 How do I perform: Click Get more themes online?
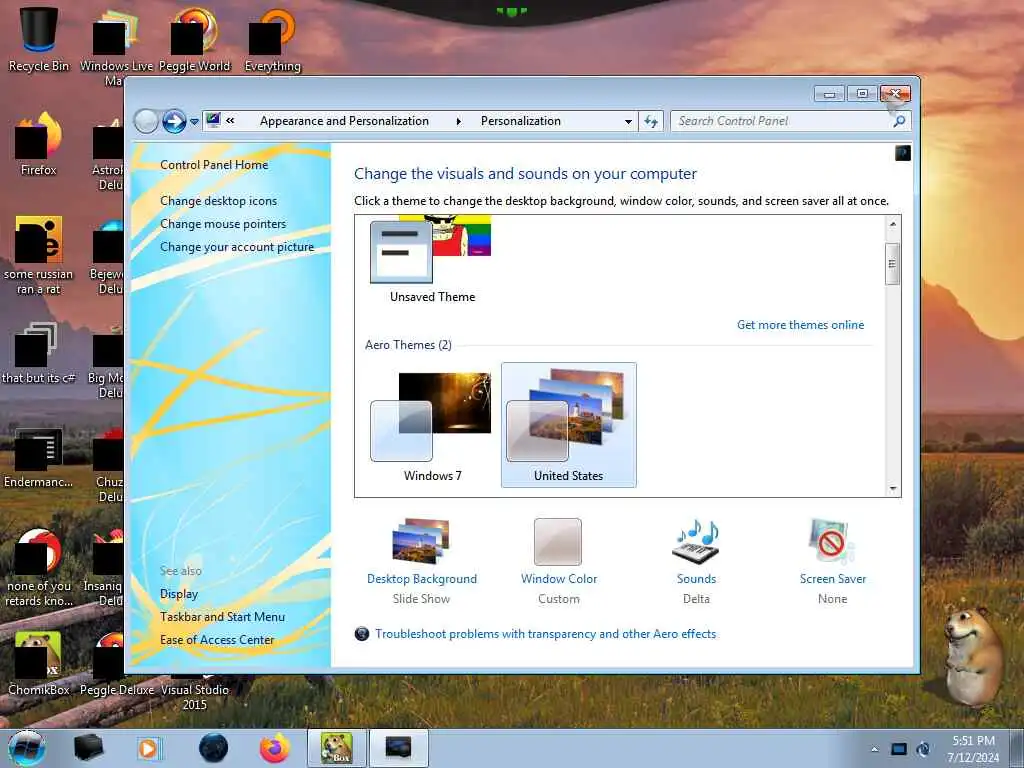800,325
